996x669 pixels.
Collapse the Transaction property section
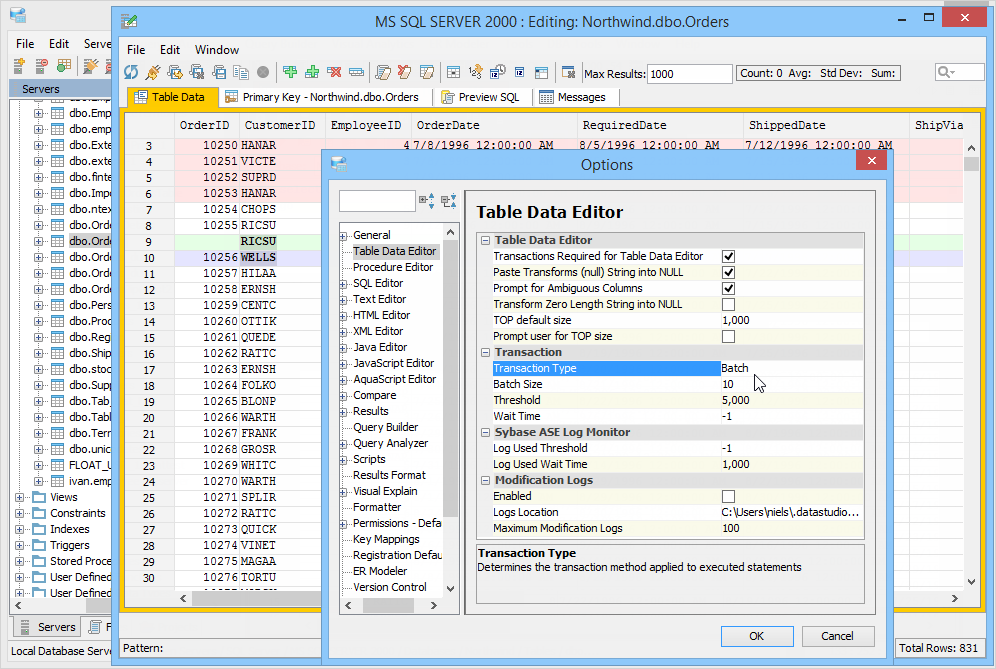click(485, 353)
